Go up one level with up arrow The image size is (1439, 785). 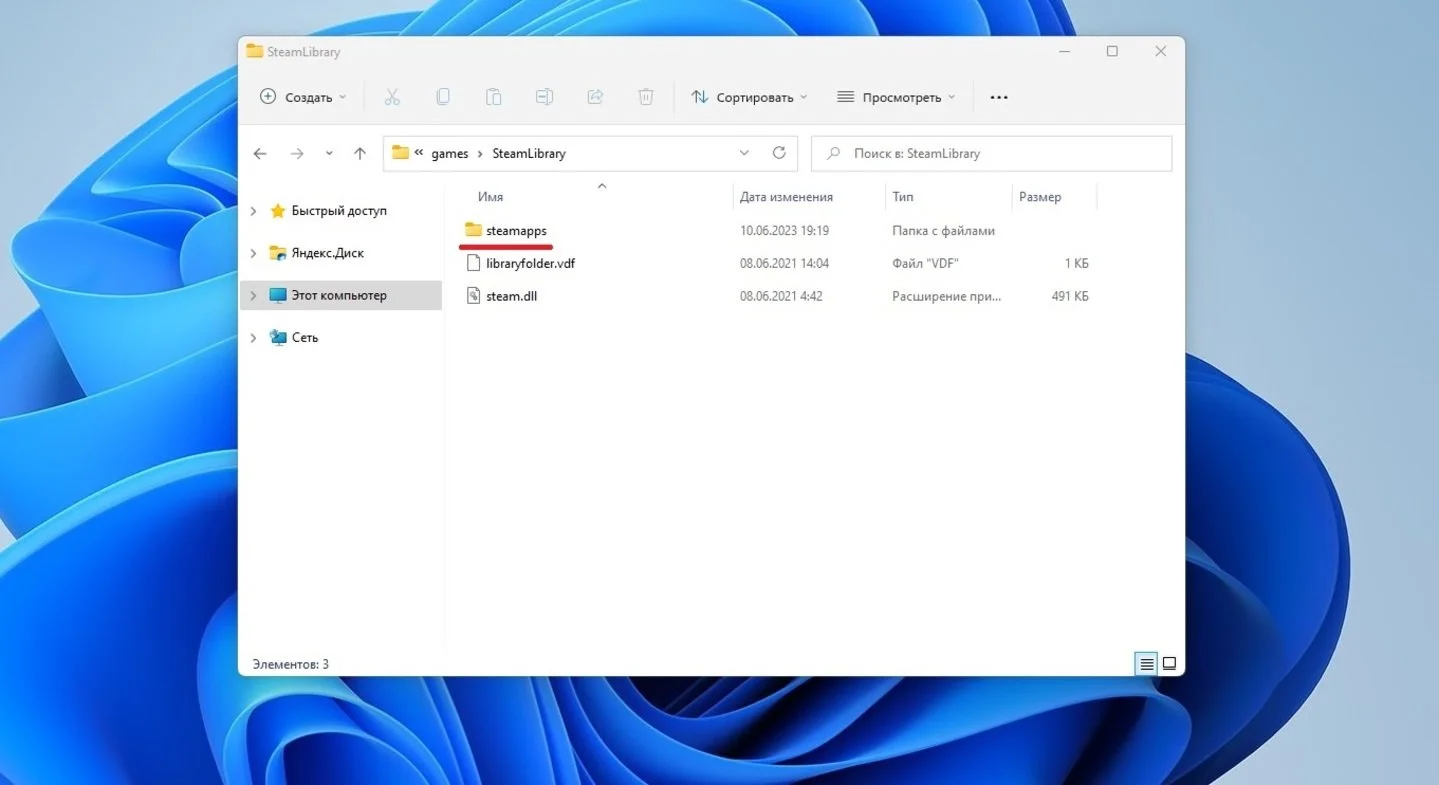pos(360,153)
